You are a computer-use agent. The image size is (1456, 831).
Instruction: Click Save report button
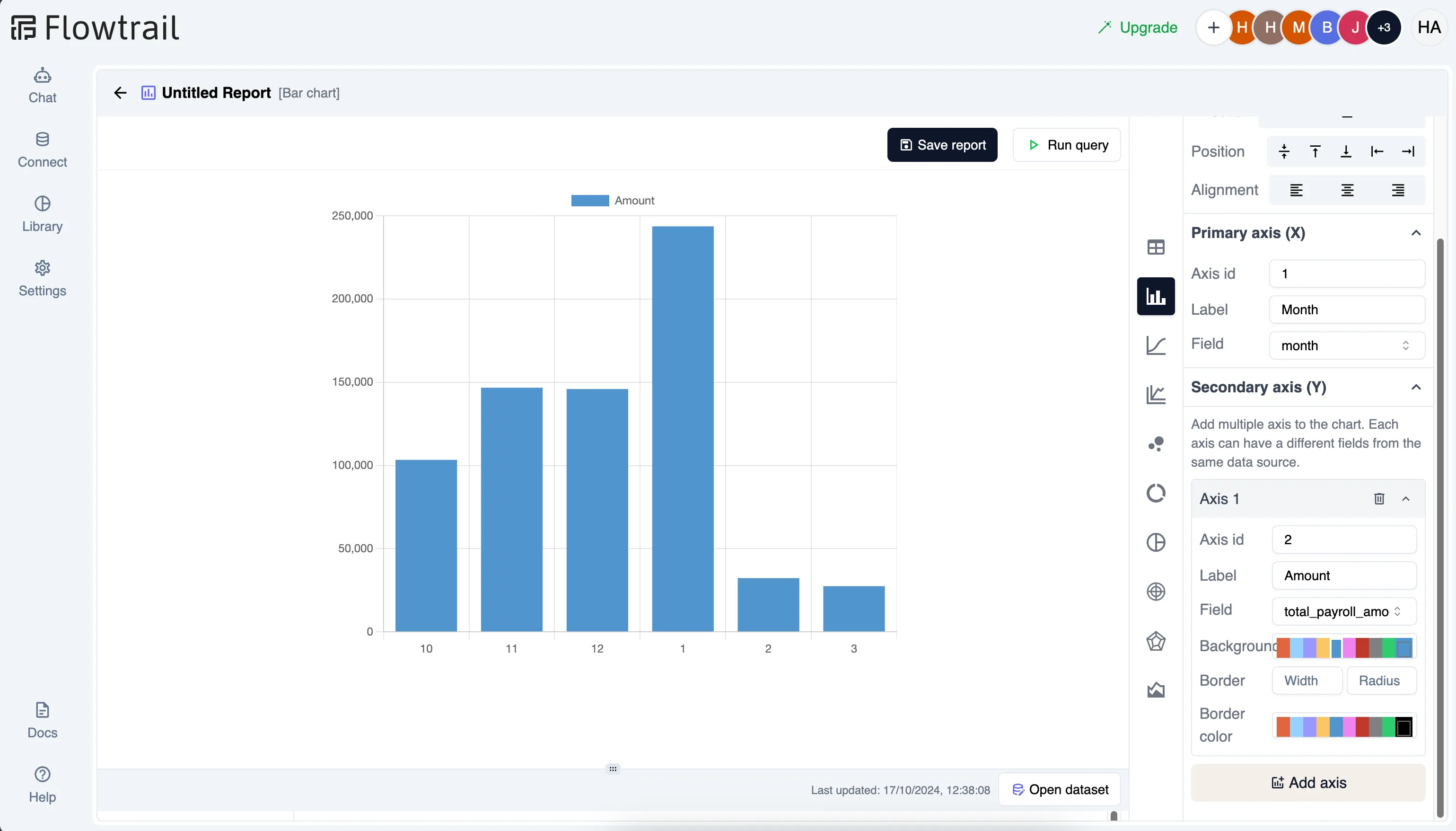tap(942, 145)
